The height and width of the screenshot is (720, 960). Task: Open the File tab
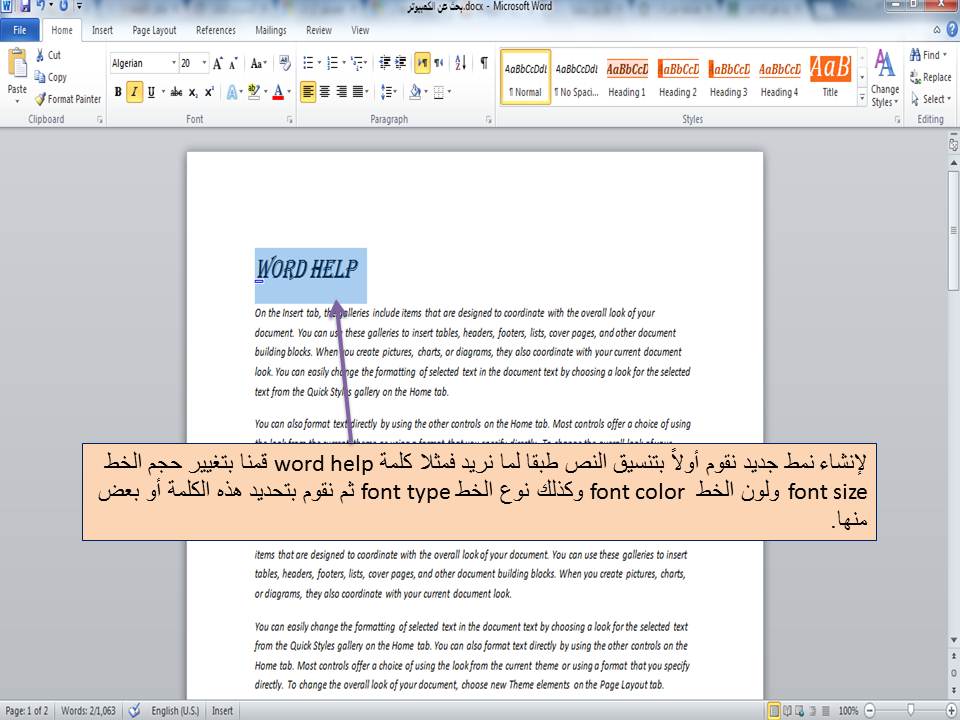[20, 30]
